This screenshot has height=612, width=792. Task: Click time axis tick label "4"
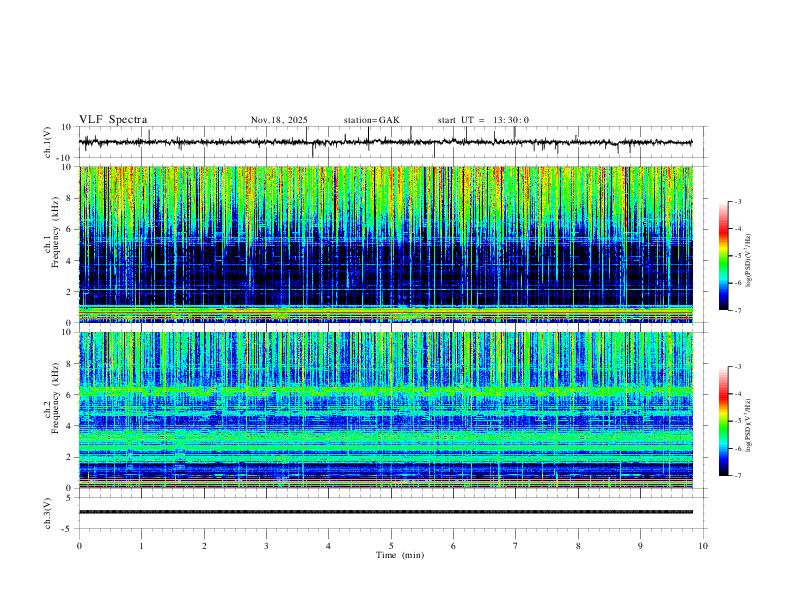[328, 546]
